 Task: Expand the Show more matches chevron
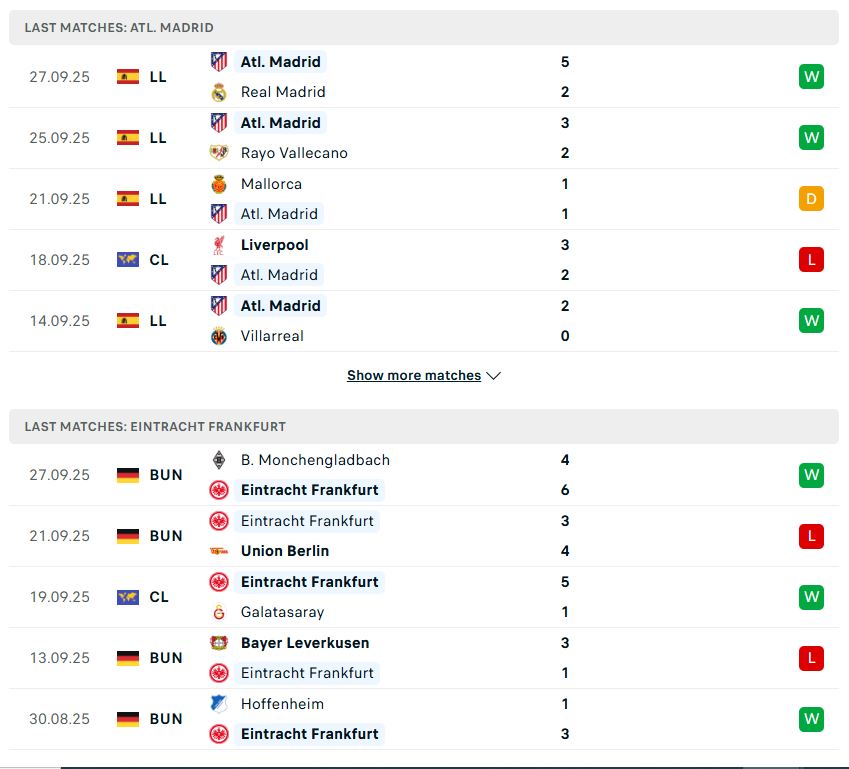pyautogui.click(x=493, y=376)
